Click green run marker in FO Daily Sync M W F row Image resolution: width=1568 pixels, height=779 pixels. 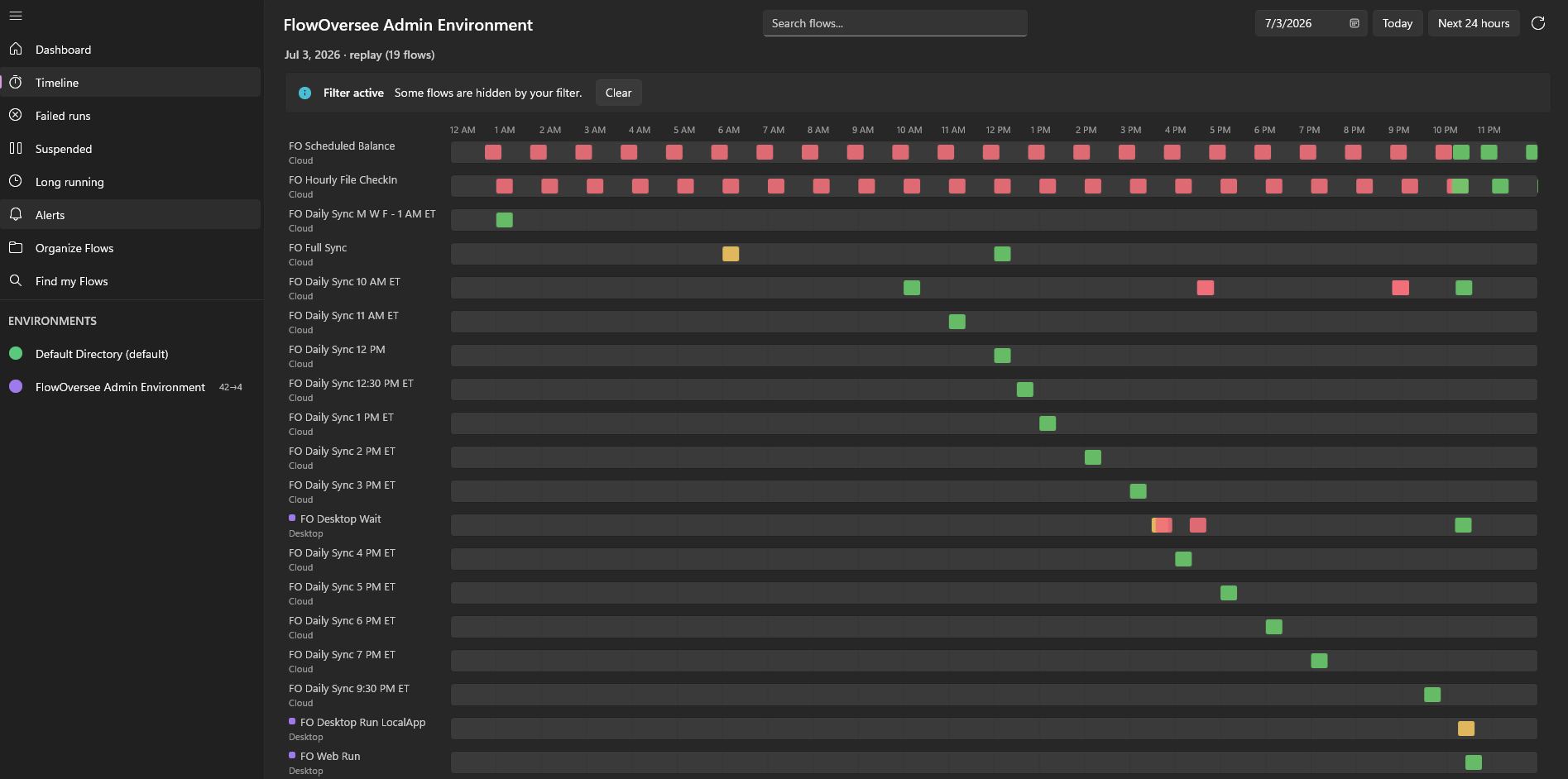504,220
